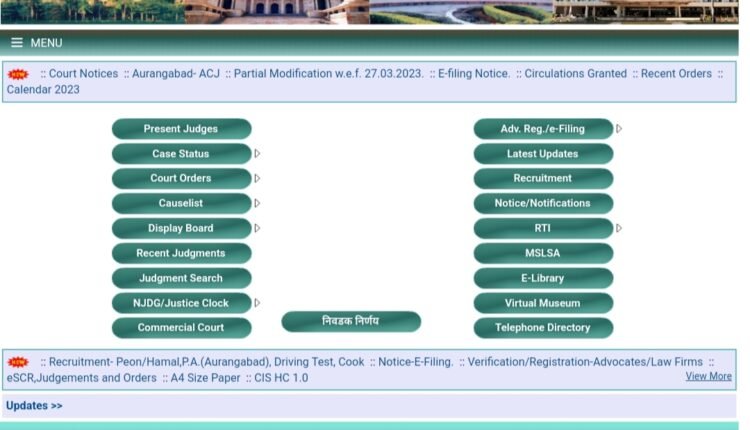
Task: Expand the arrow next to Case Status
Action: pos(257,154)
